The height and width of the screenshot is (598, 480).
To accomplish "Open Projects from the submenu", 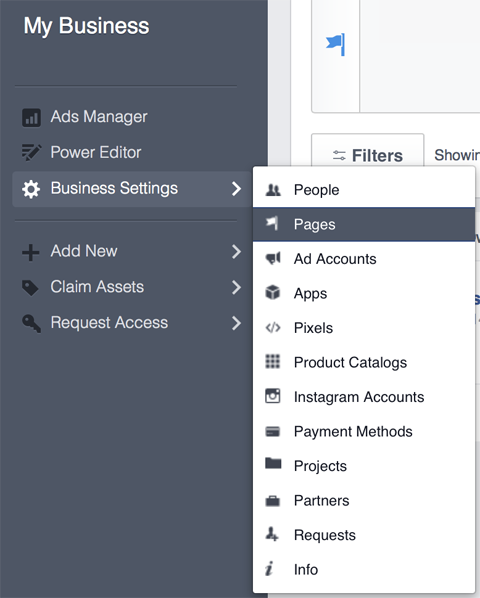I will [364, 466].
